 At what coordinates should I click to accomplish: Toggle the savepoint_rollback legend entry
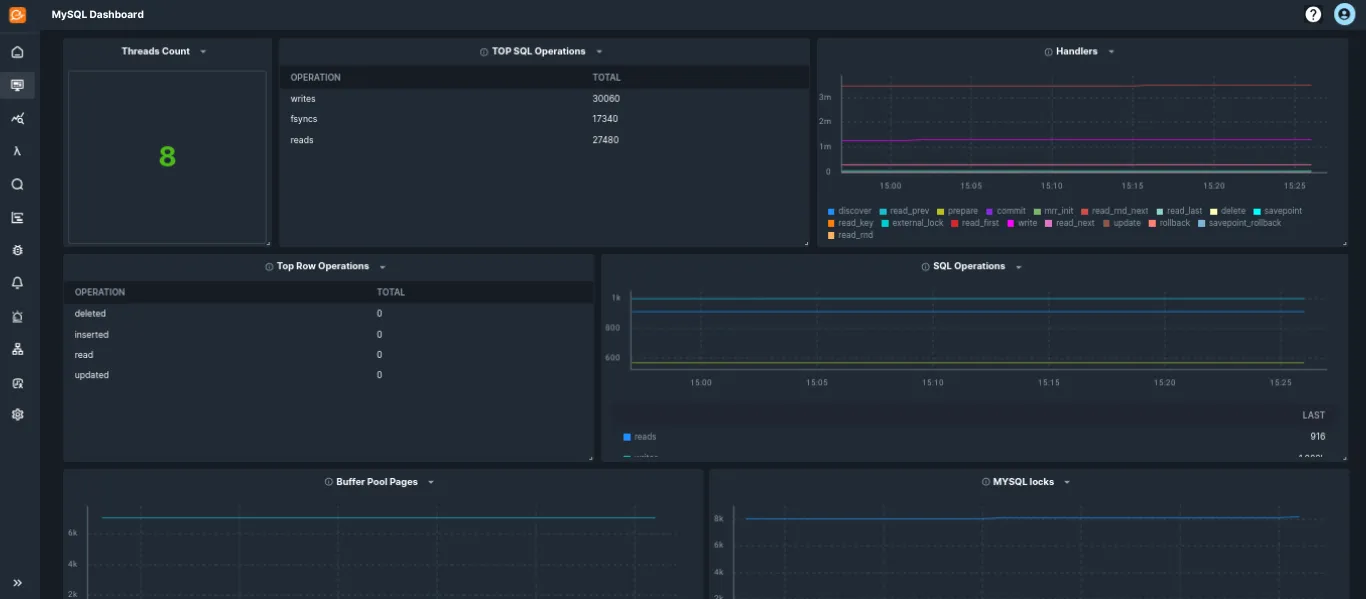click(1239, 223)
